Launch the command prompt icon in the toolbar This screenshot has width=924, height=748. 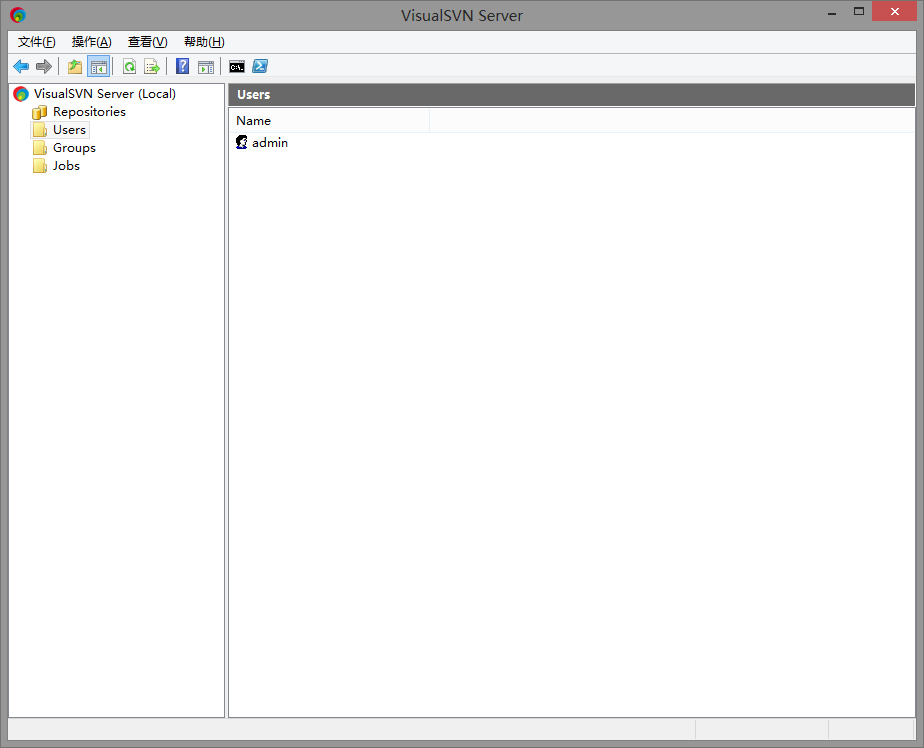237,67
